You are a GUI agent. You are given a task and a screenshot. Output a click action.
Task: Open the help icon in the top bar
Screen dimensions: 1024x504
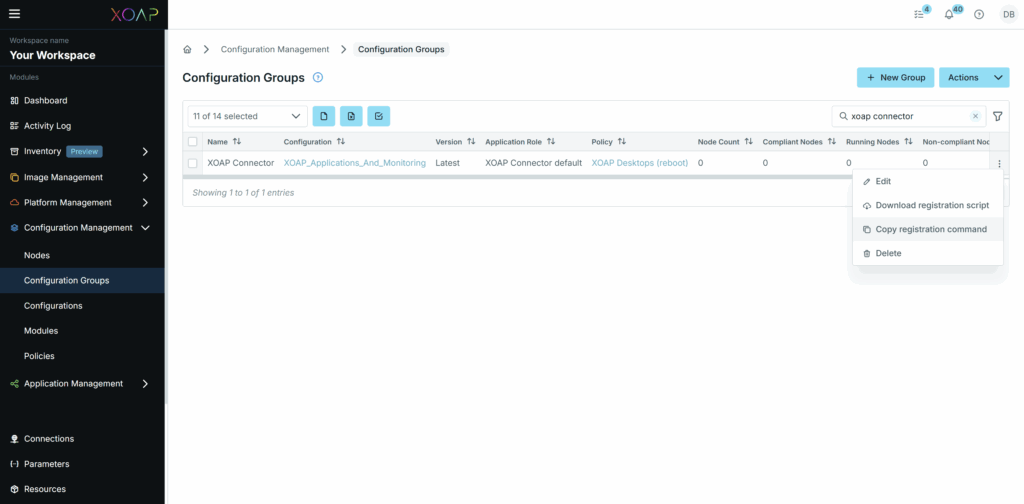pos(978,14)
